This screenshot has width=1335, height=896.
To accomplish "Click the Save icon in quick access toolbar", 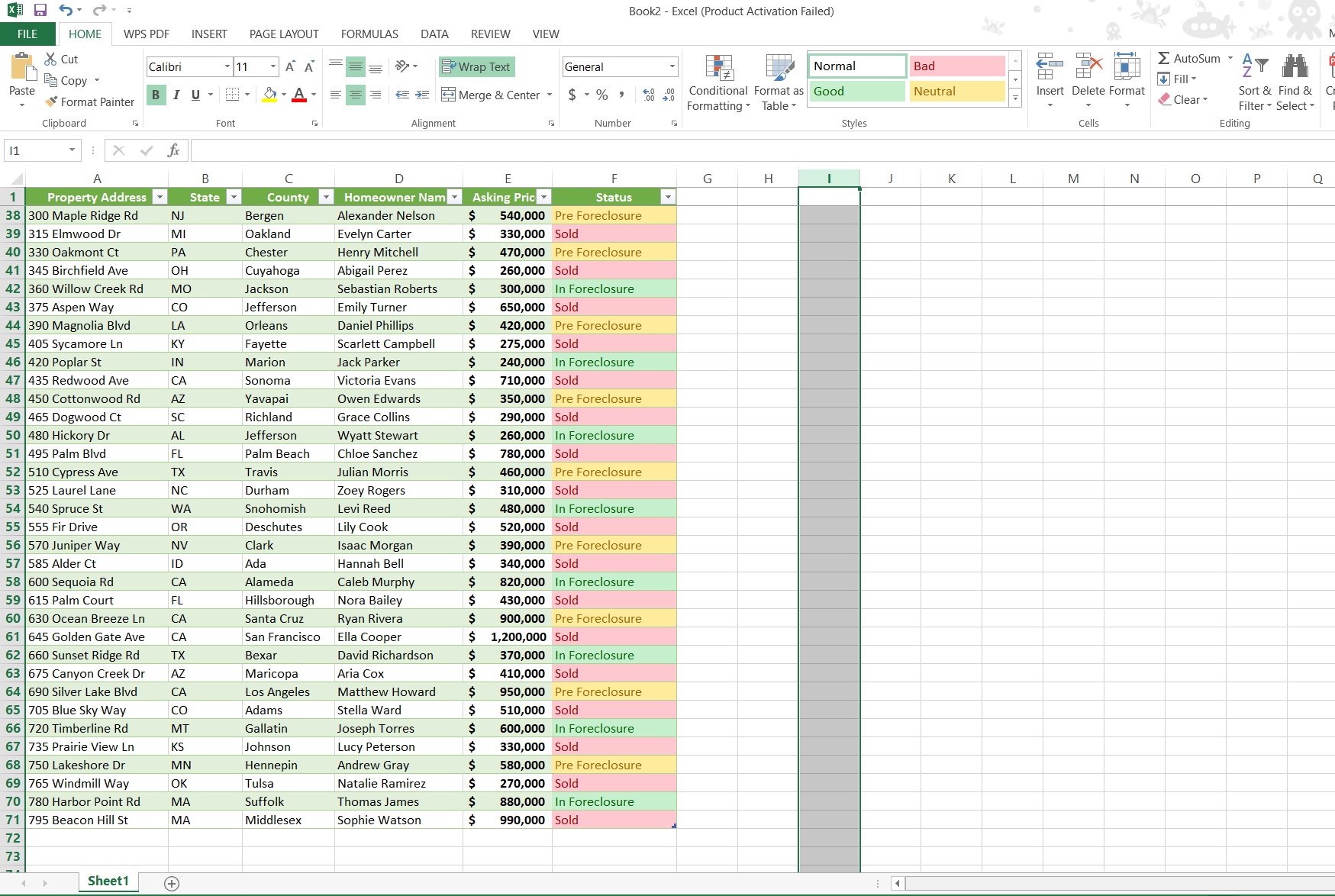I will click(x=40, y=11).
